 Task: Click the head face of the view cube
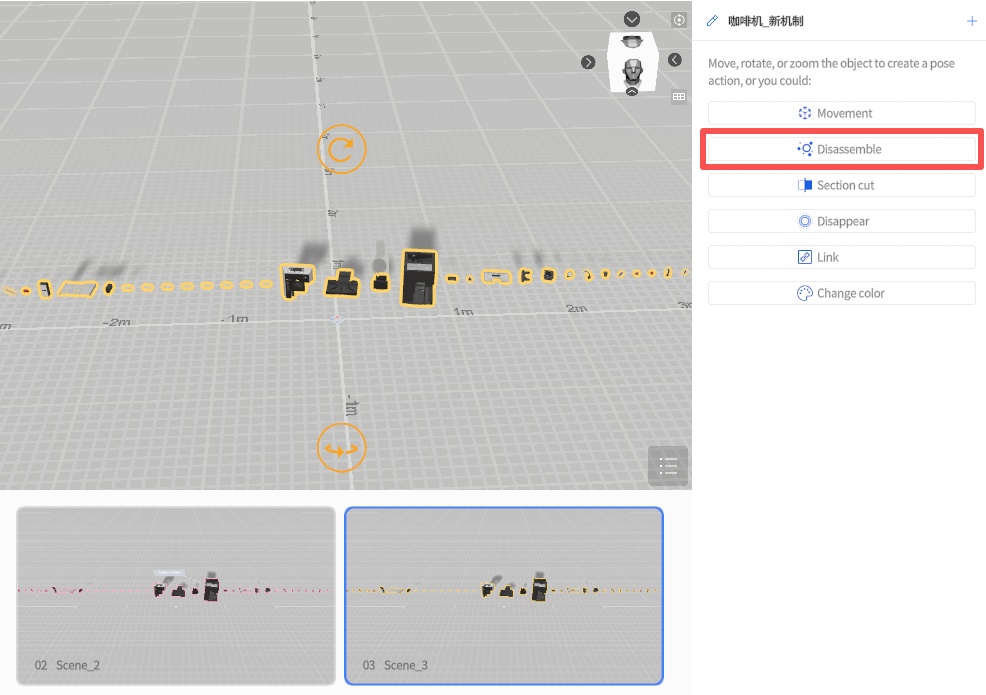pos(632,70)
